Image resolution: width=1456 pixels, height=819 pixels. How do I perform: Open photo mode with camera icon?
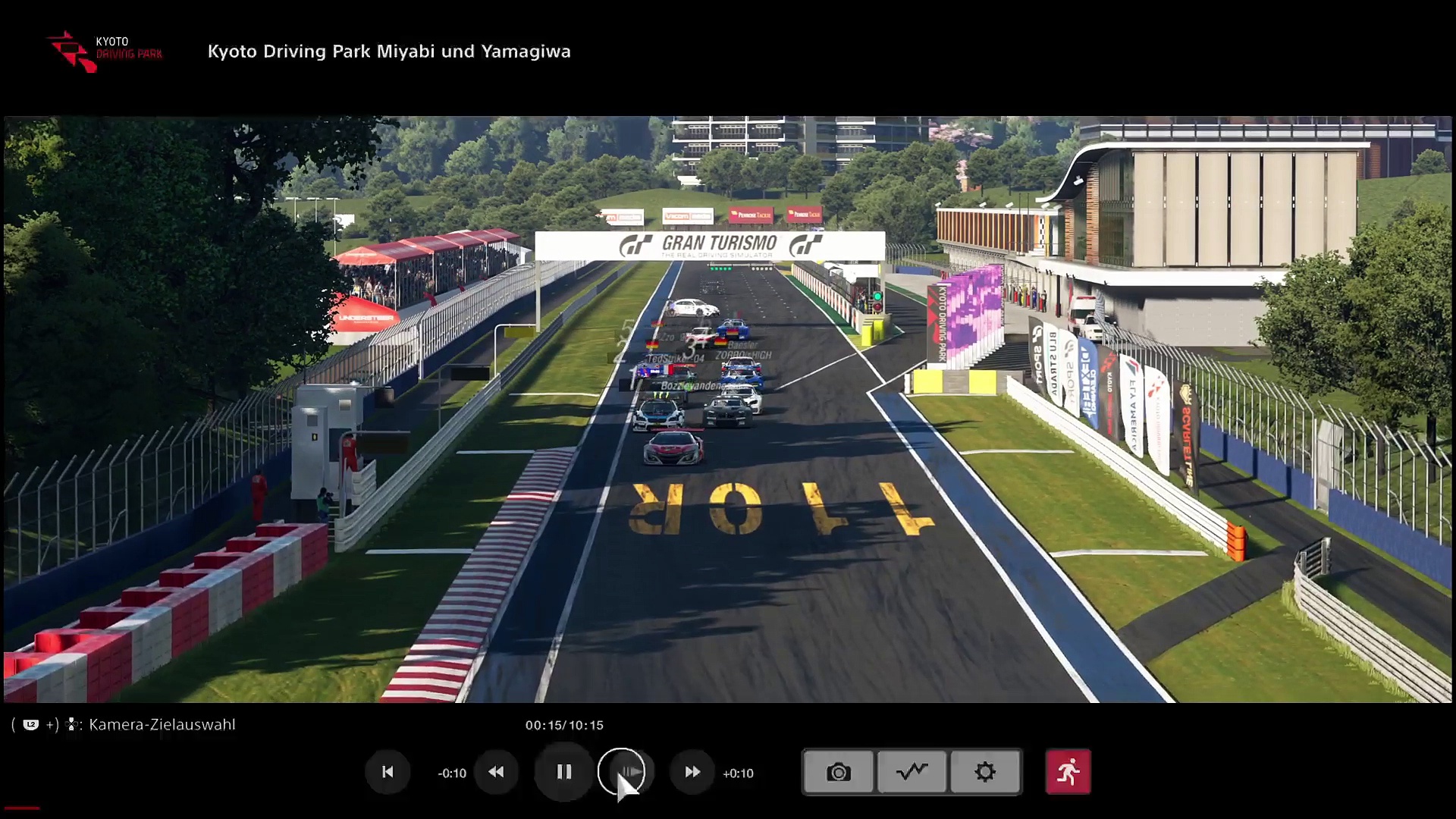[x=838, y=772]
